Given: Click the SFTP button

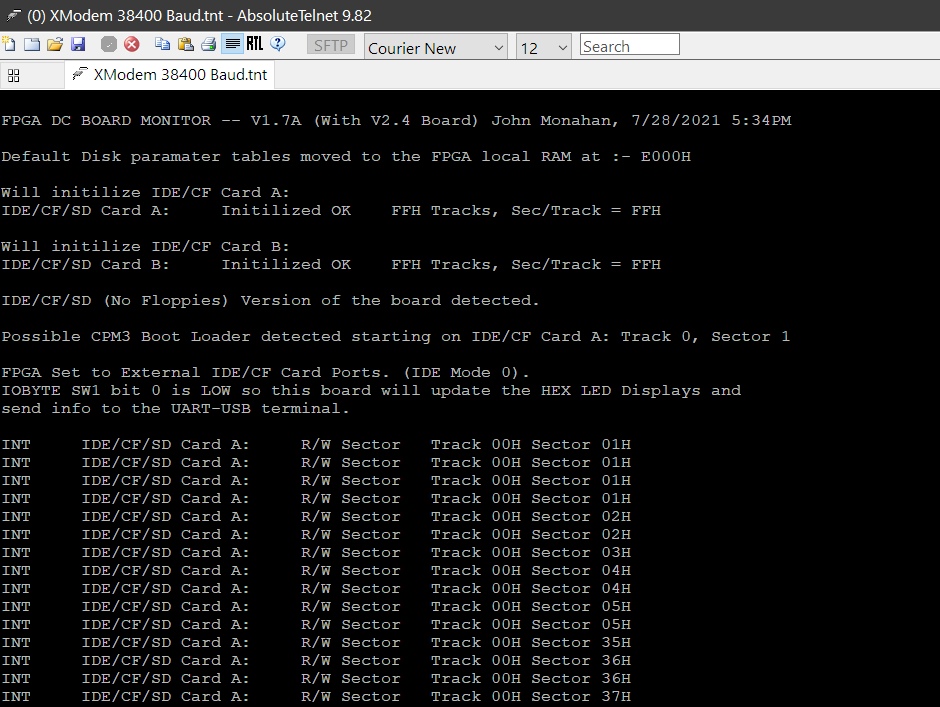Looking at the screenshot, I should [331, 45].
